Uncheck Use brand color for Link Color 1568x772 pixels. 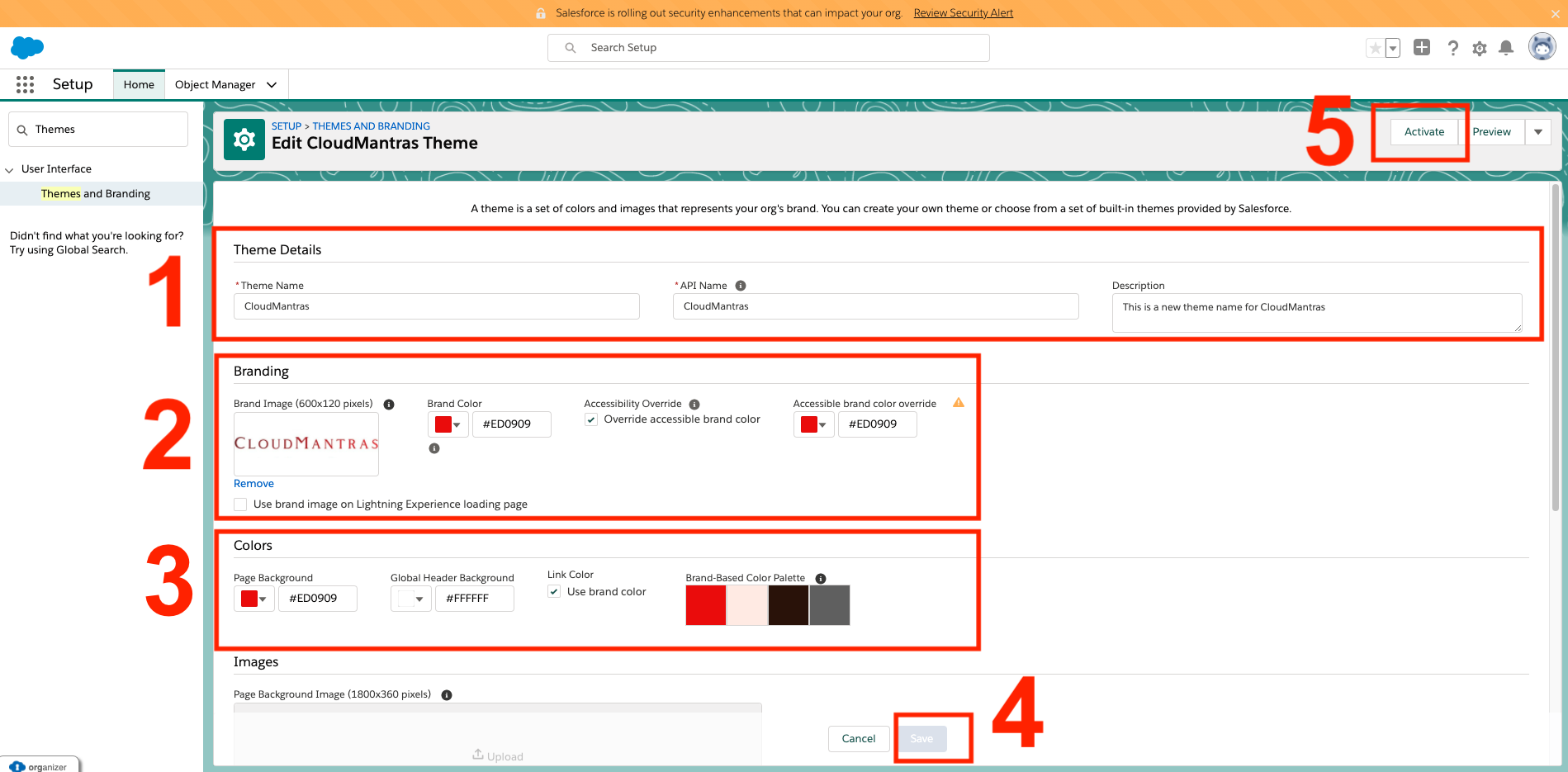(553, 591)
